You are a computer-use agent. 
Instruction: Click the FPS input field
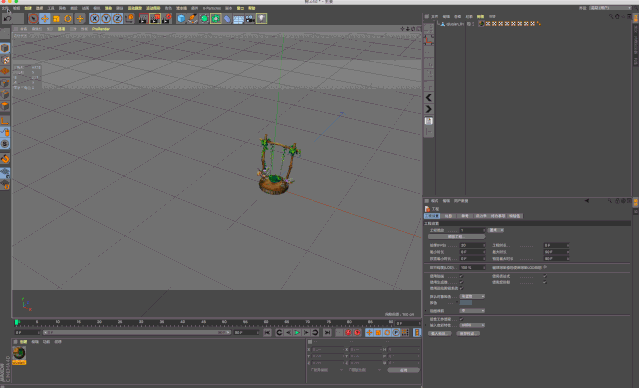point(472,245)
